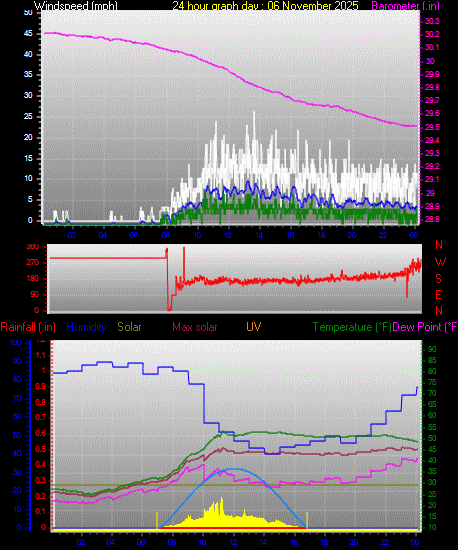Click compass letter 'S' beside wind direction graph
This screenshot has height=550, width=458.
click(438, 279)
